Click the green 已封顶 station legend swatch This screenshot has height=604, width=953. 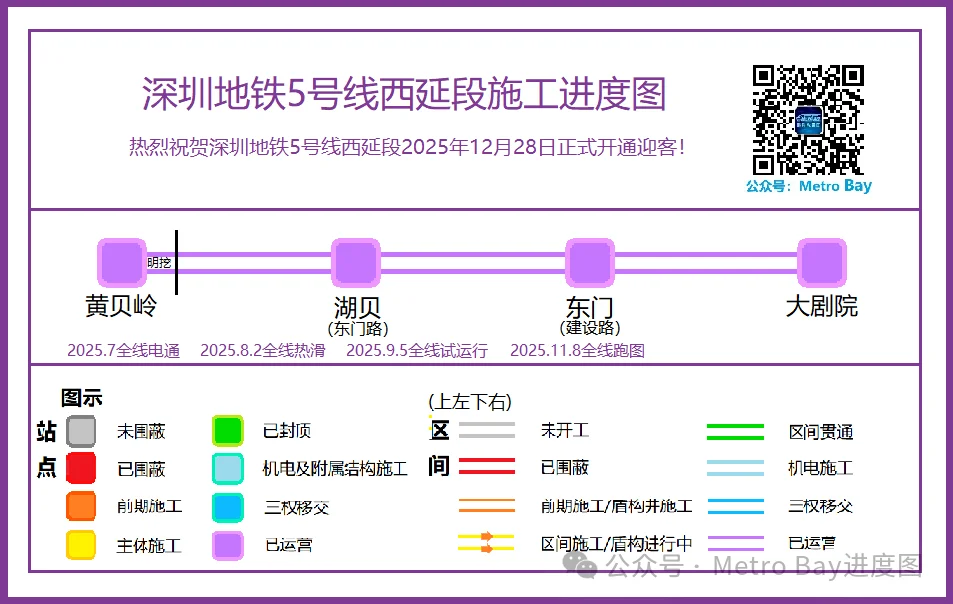pos(228,431)
